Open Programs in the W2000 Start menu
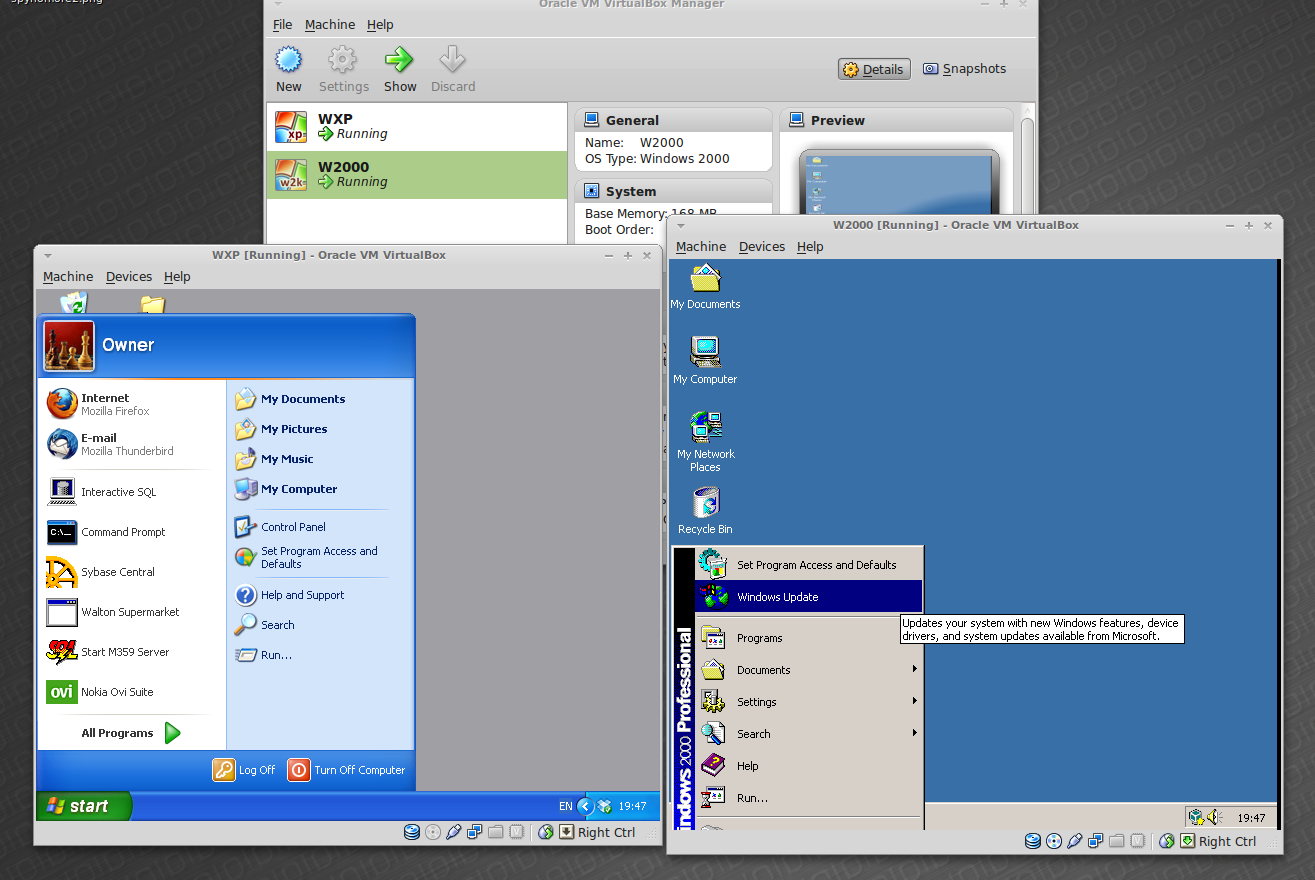The height and width of the screenshot is (880, 1315). tap(808, 638)
